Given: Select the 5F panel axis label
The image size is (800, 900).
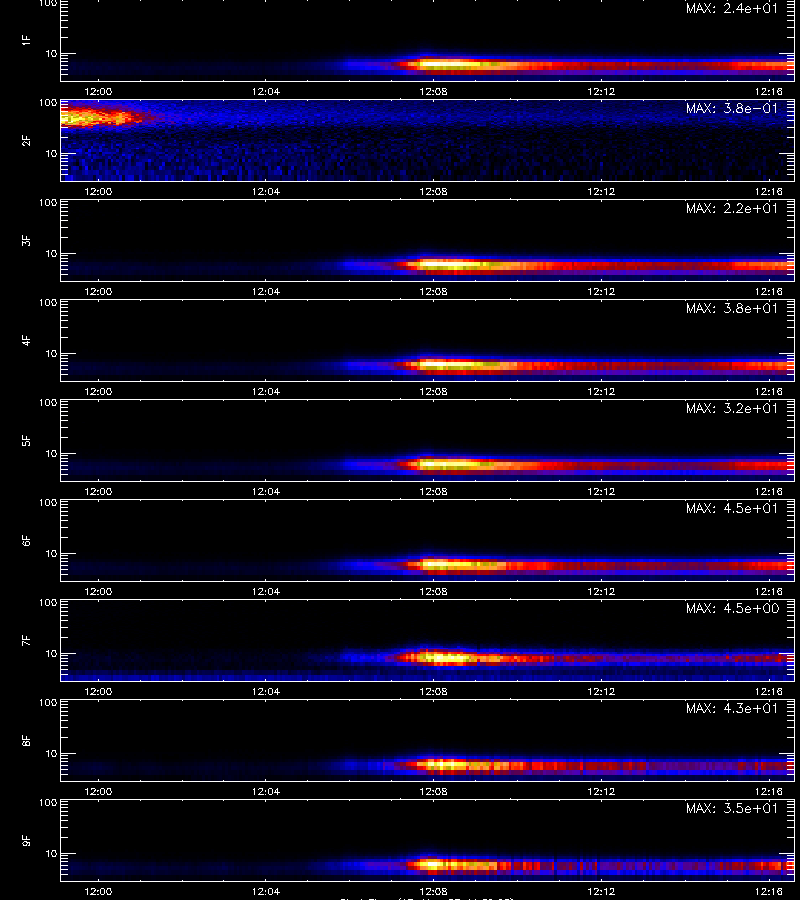Looking at the screenshot, I should tap(26, 440).
